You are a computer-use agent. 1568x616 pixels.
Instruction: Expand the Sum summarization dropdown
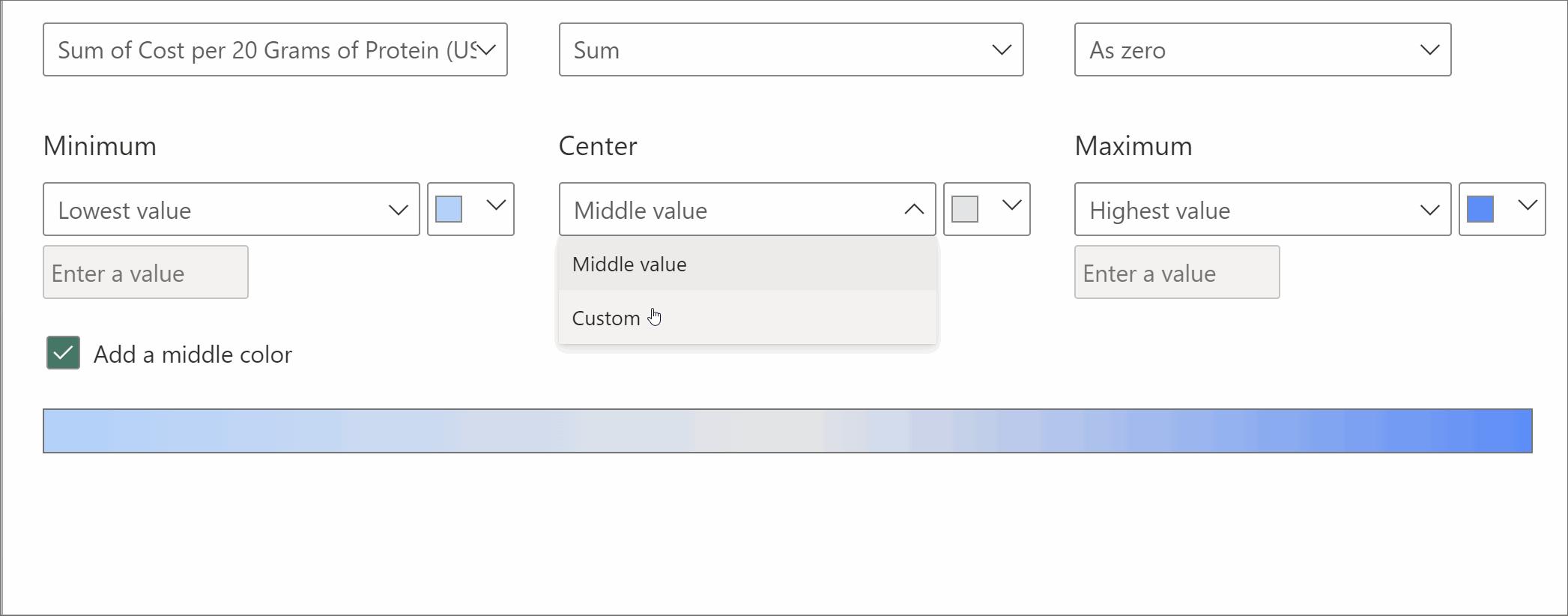click(x=790, y=50)
